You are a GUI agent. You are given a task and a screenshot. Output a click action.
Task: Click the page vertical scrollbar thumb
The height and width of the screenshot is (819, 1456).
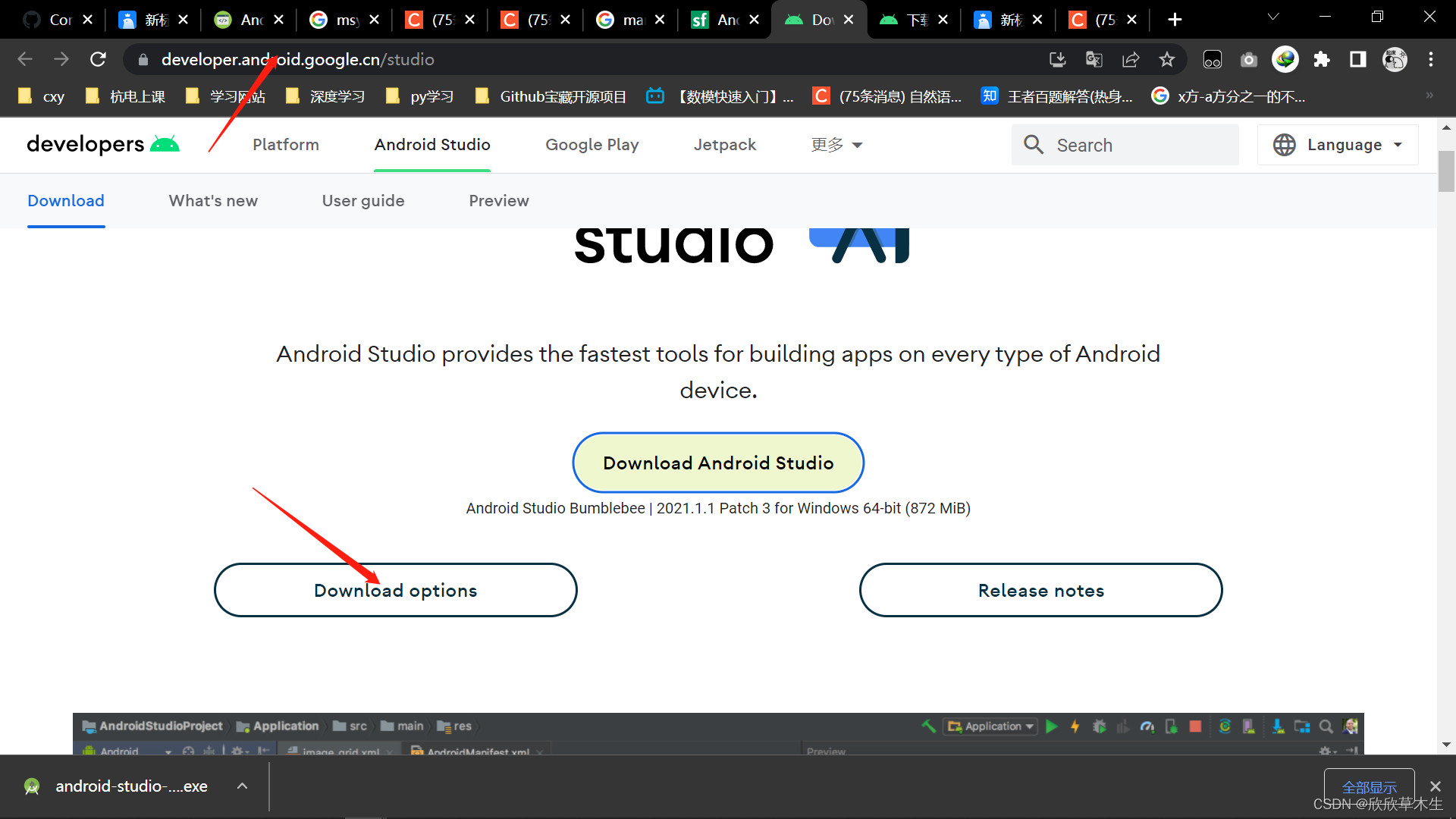1446,171
